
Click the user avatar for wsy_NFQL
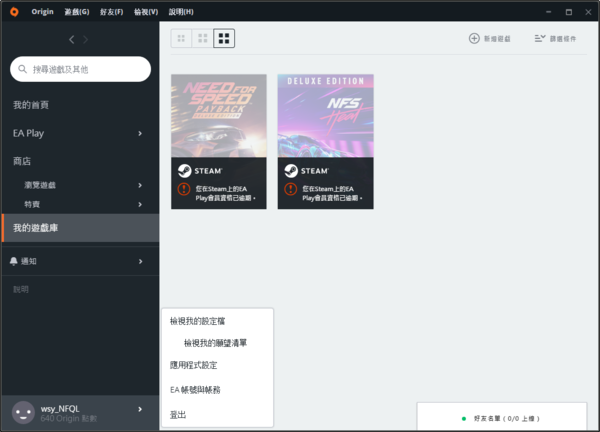coord(22,412)
